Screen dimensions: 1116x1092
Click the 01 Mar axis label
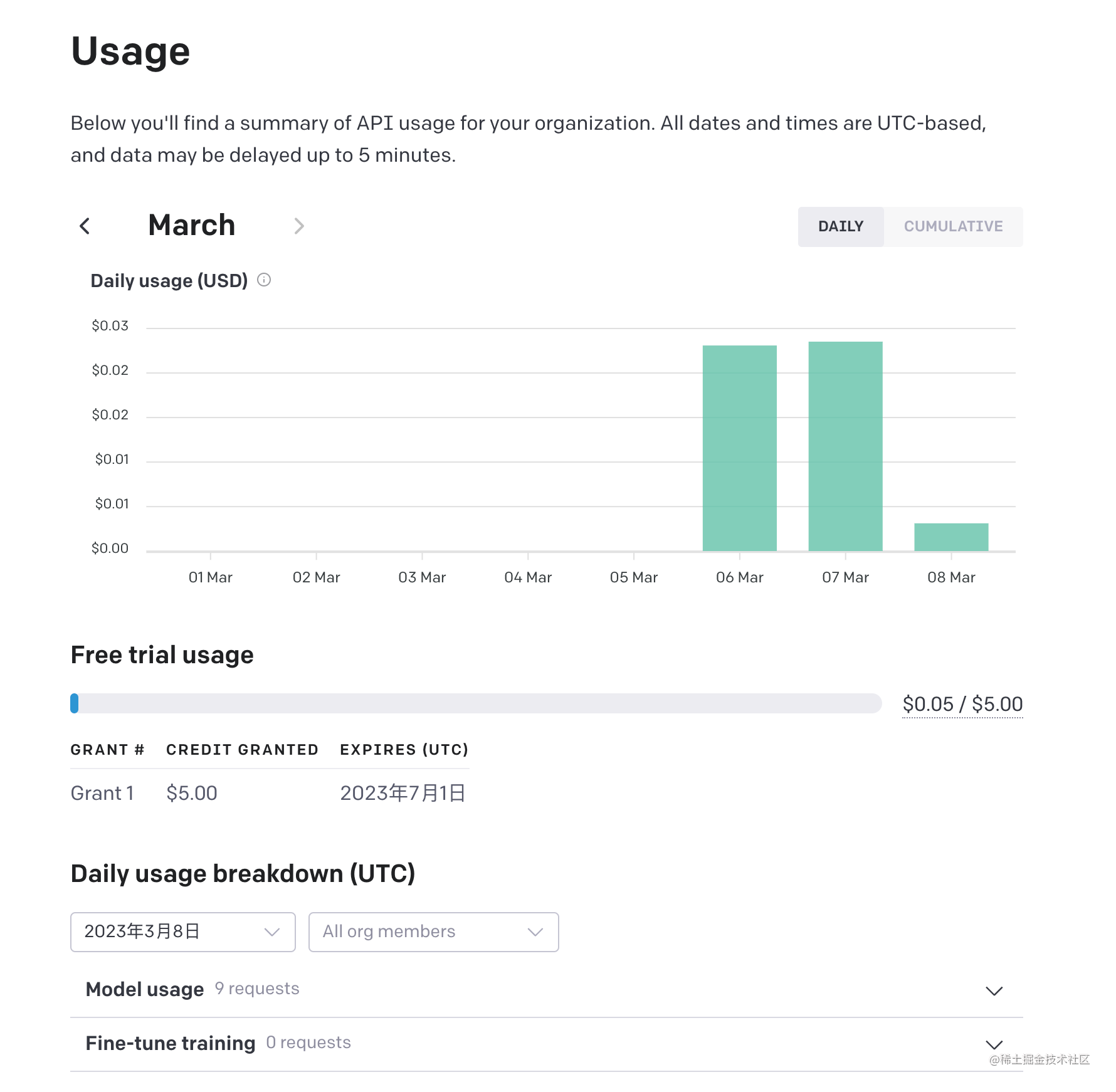click(211, 577)
